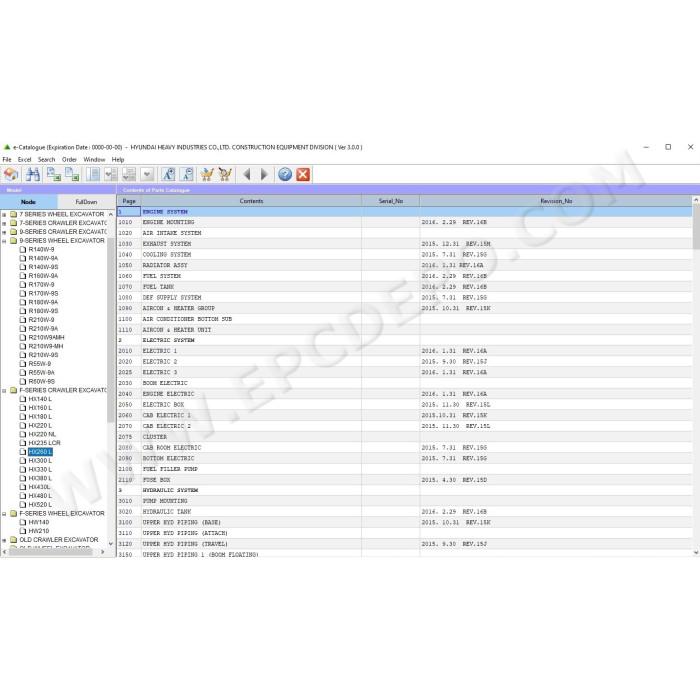
Task: Expand the 9-SERIES CRAWLER EXCAVATOR node
Action: [x=4, y=232]
